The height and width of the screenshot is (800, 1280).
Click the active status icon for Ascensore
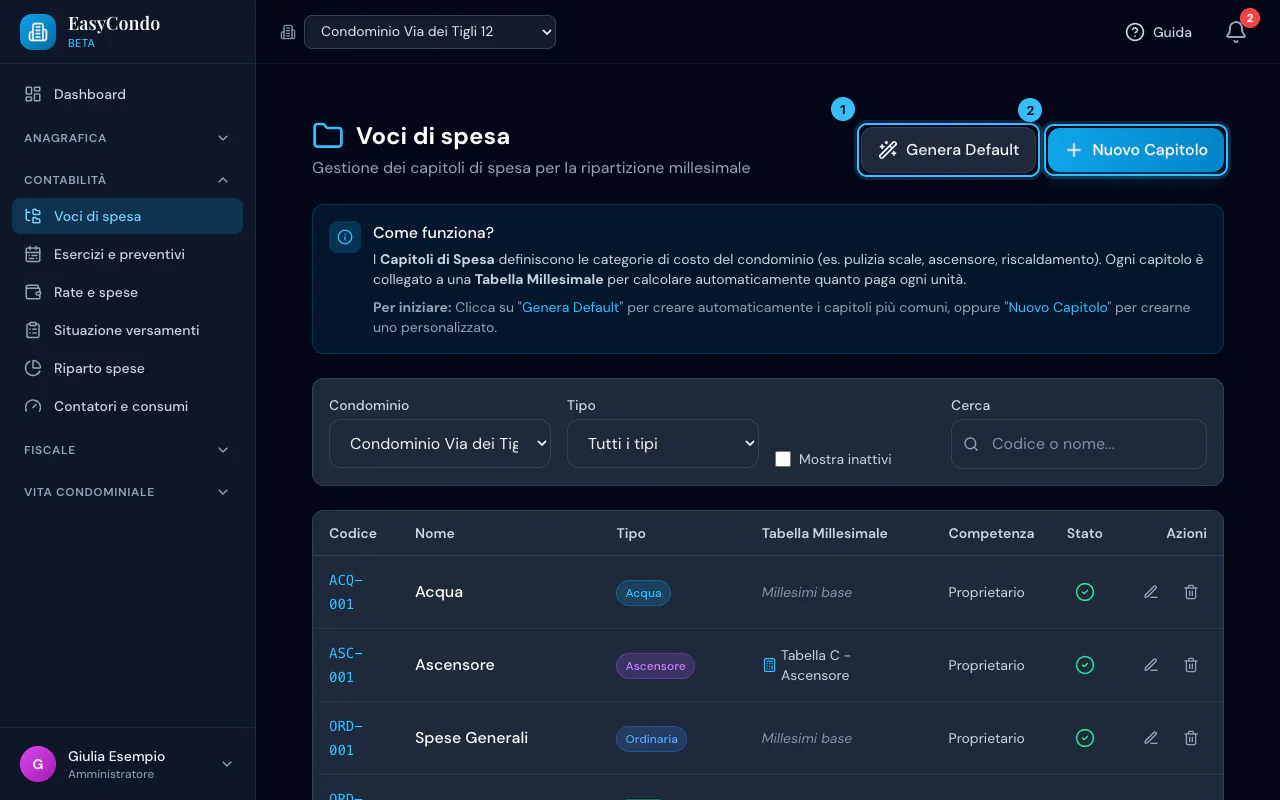coord(1085,665)
